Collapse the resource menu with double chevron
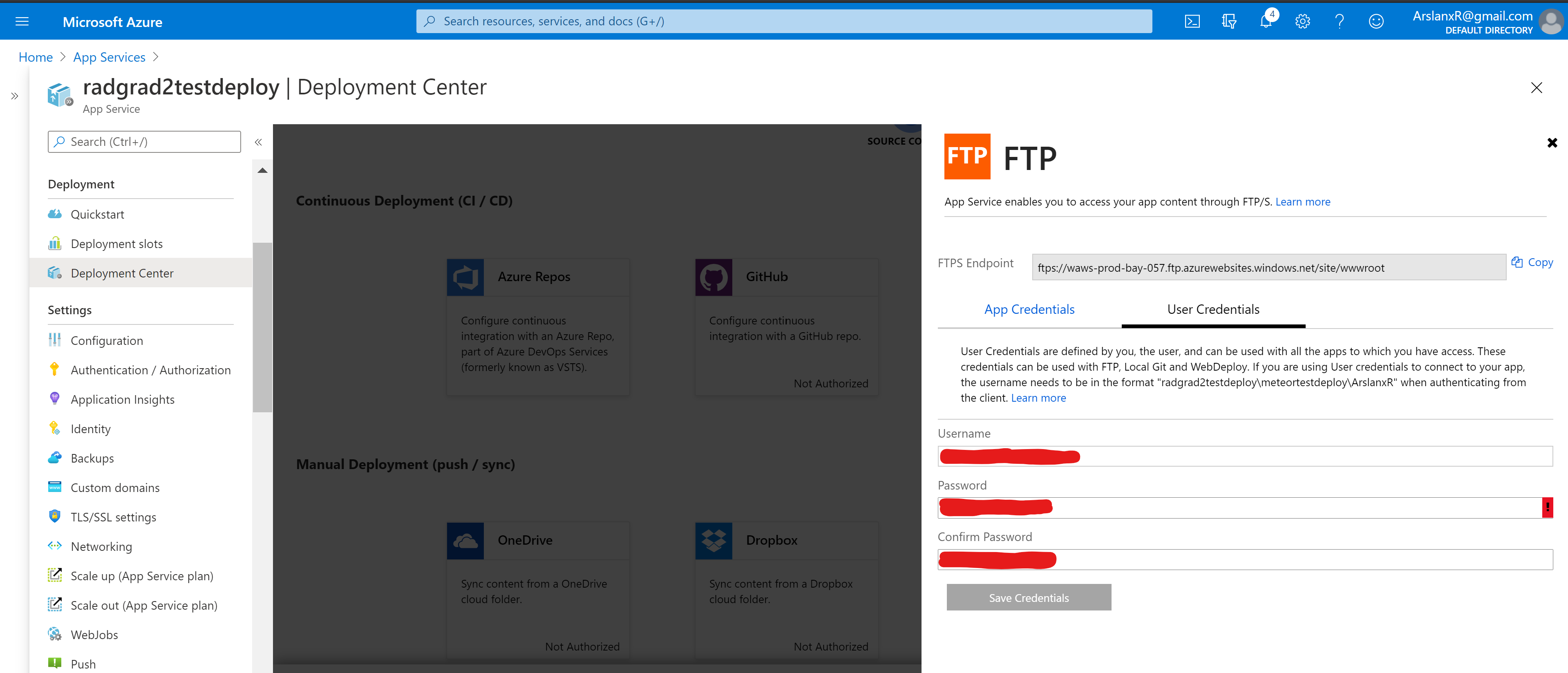The height and width of the screenshot is (673, 1568). tap(258, 142)
